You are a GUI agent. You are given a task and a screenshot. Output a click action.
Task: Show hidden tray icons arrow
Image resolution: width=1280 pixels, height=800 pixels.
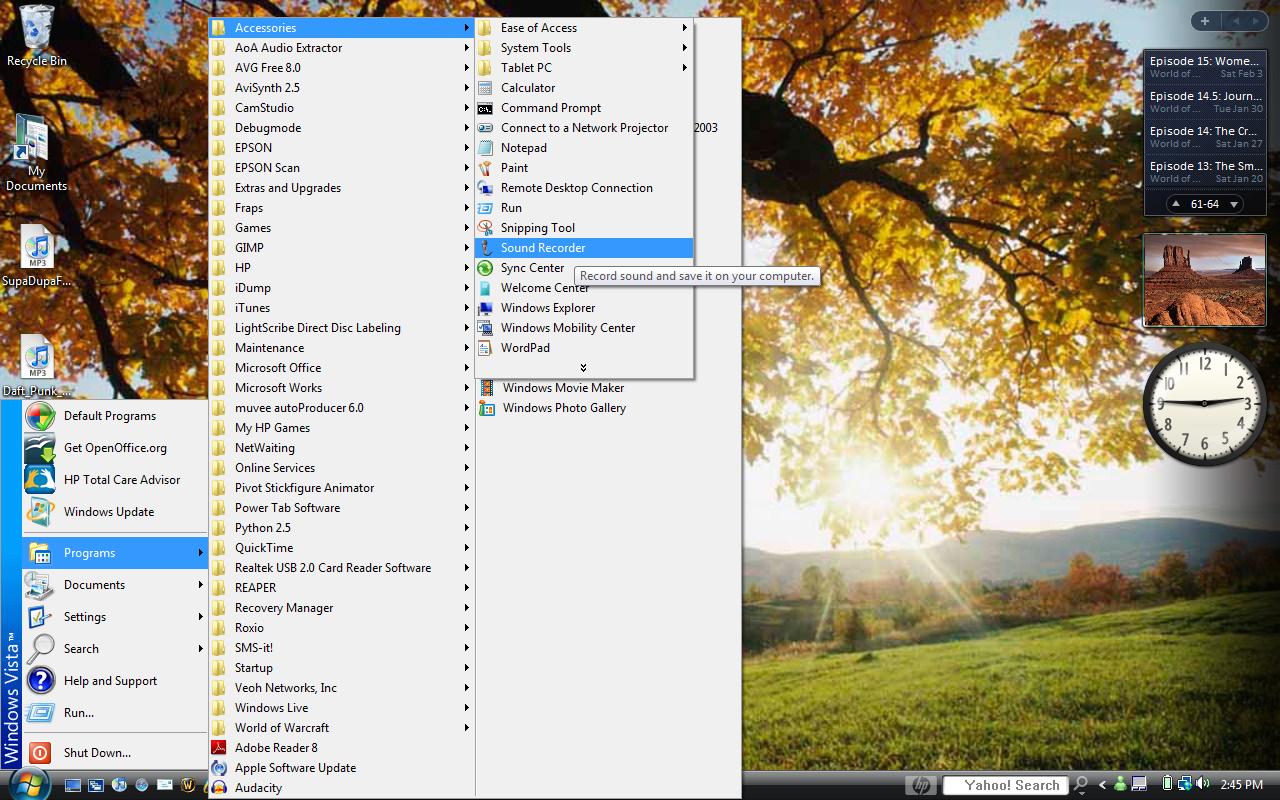(x=1102, y=785)
